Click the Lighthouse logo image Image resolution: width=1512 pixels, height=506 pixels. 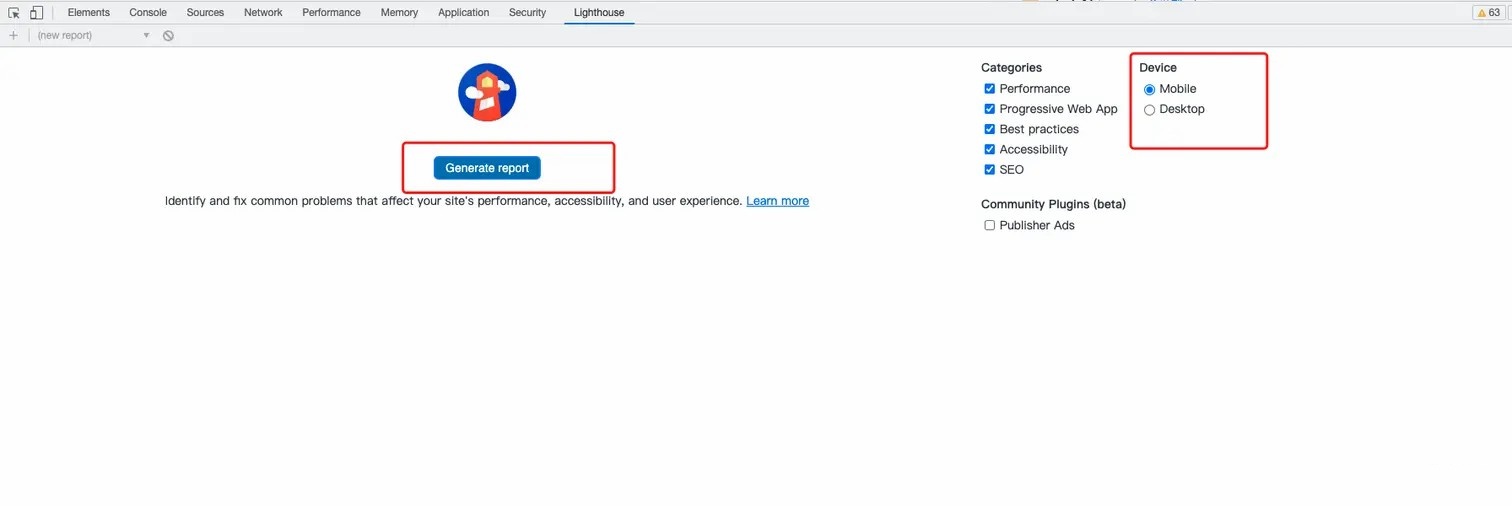tap(487, 92)
